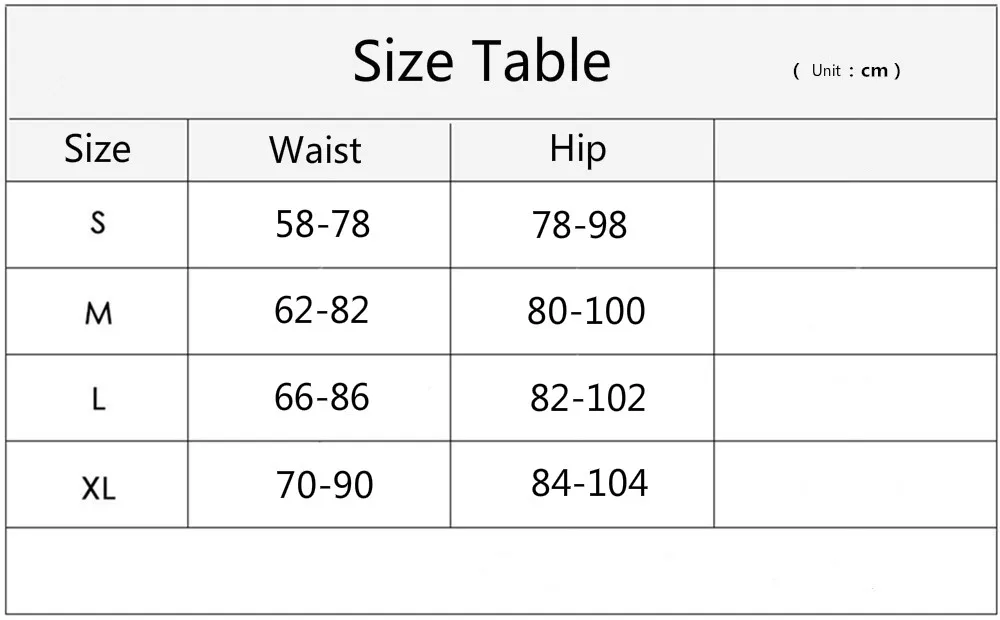Click hip value 82-102

588,398
